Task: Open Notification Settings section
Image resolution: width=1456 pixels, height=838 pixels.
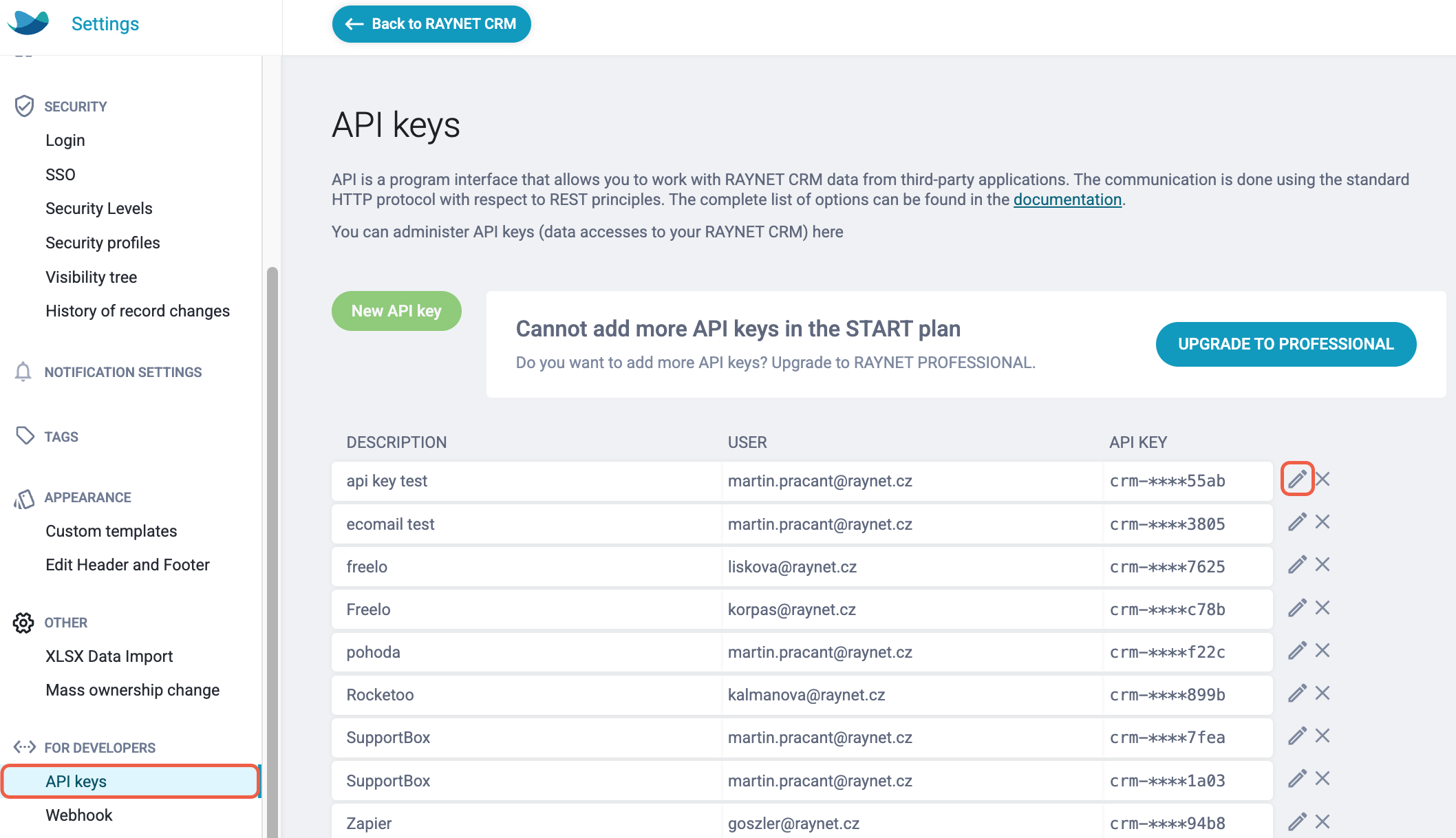Action: [x=123, y=372]
